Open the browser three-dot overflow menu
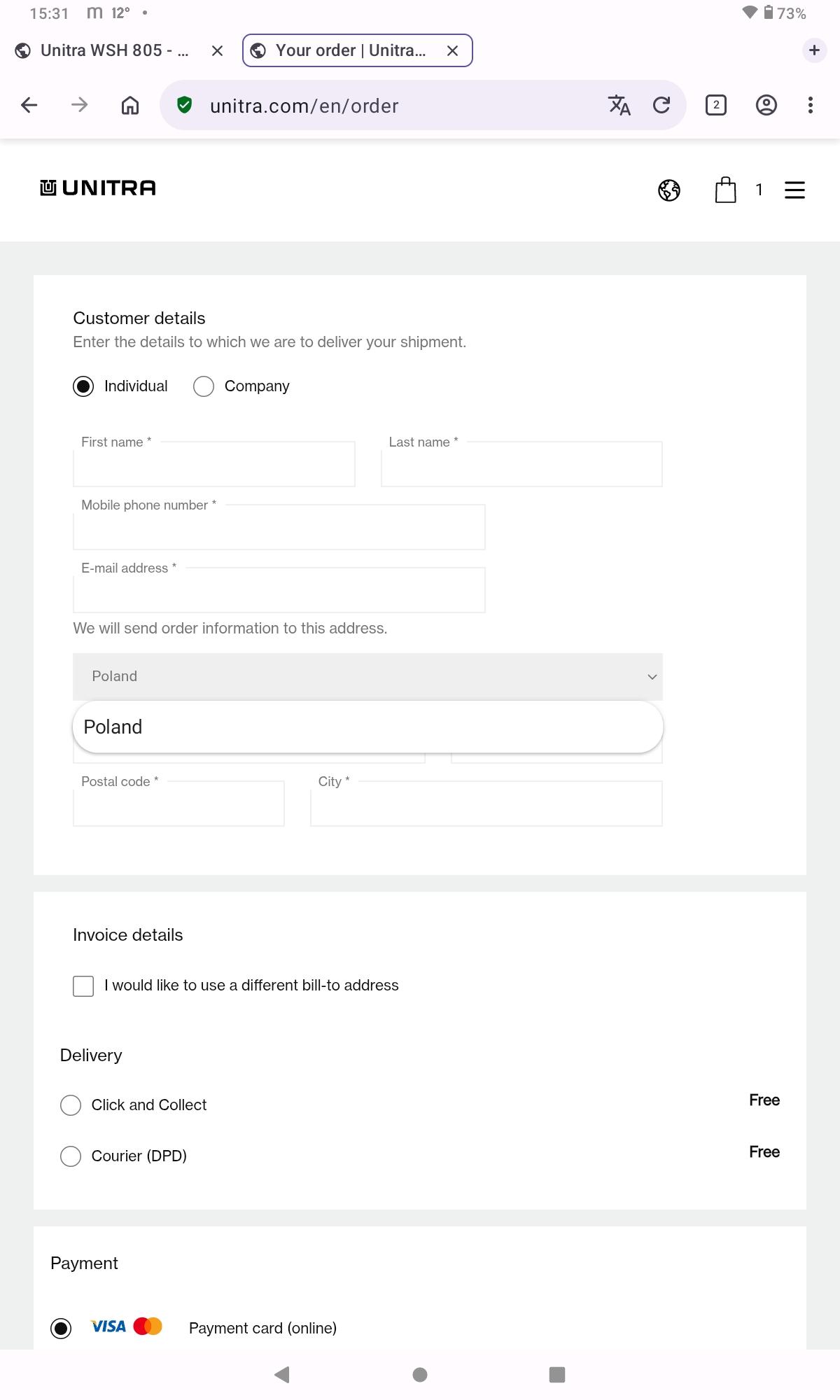 (811, 106)
